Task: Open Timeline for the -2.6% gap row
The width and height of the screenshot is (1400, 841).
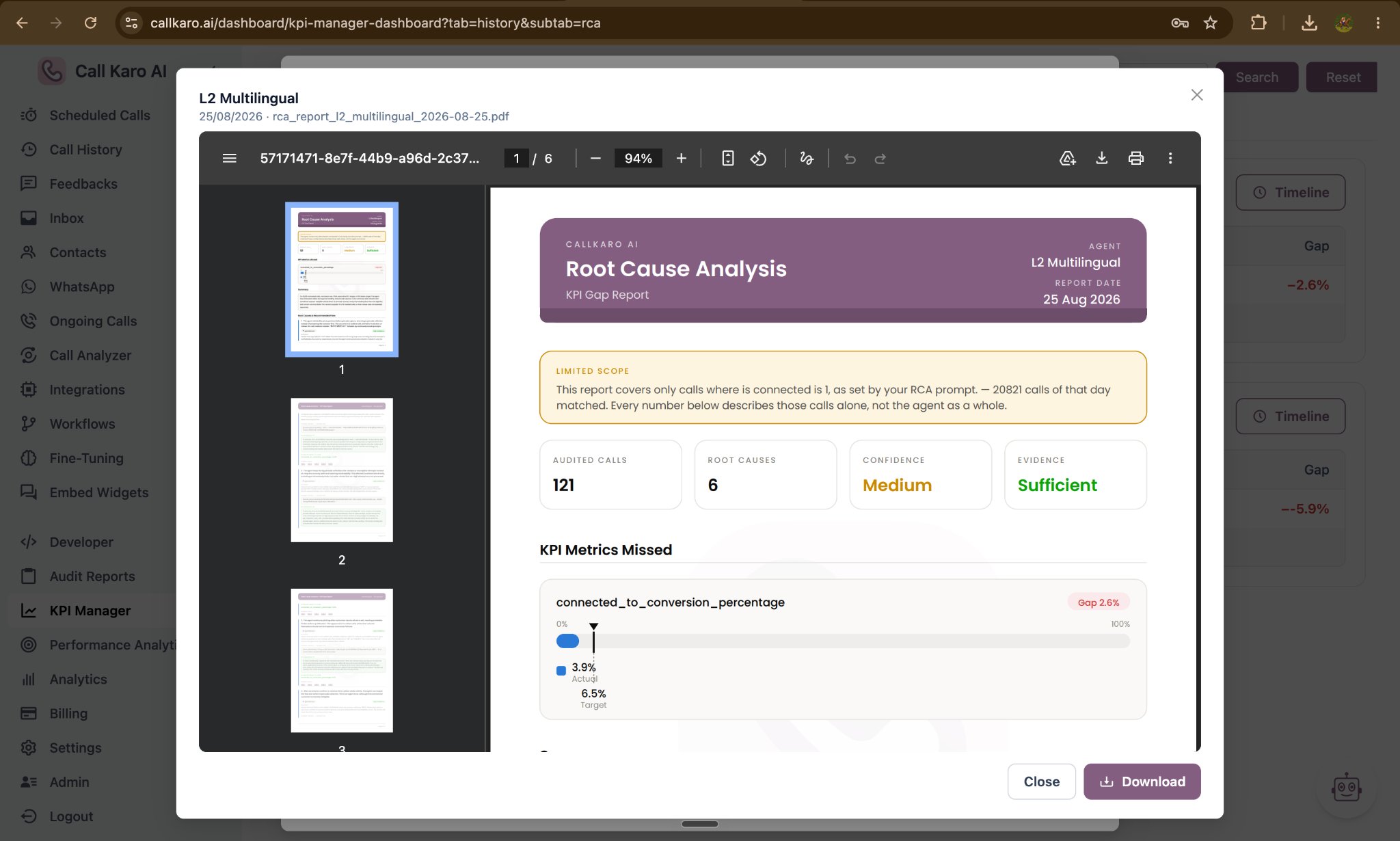Action: tap(1291, 192)
